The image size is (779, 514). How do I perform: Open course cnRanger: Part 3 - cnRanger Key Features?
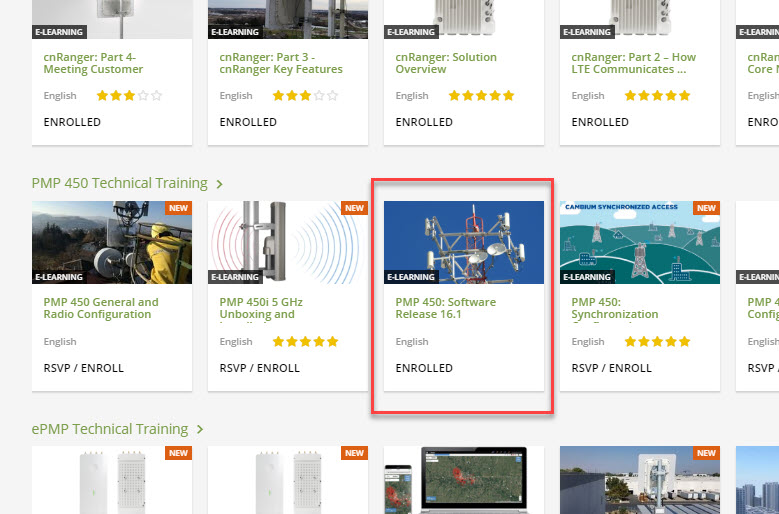pyautogui.click(x=281, y=63)
